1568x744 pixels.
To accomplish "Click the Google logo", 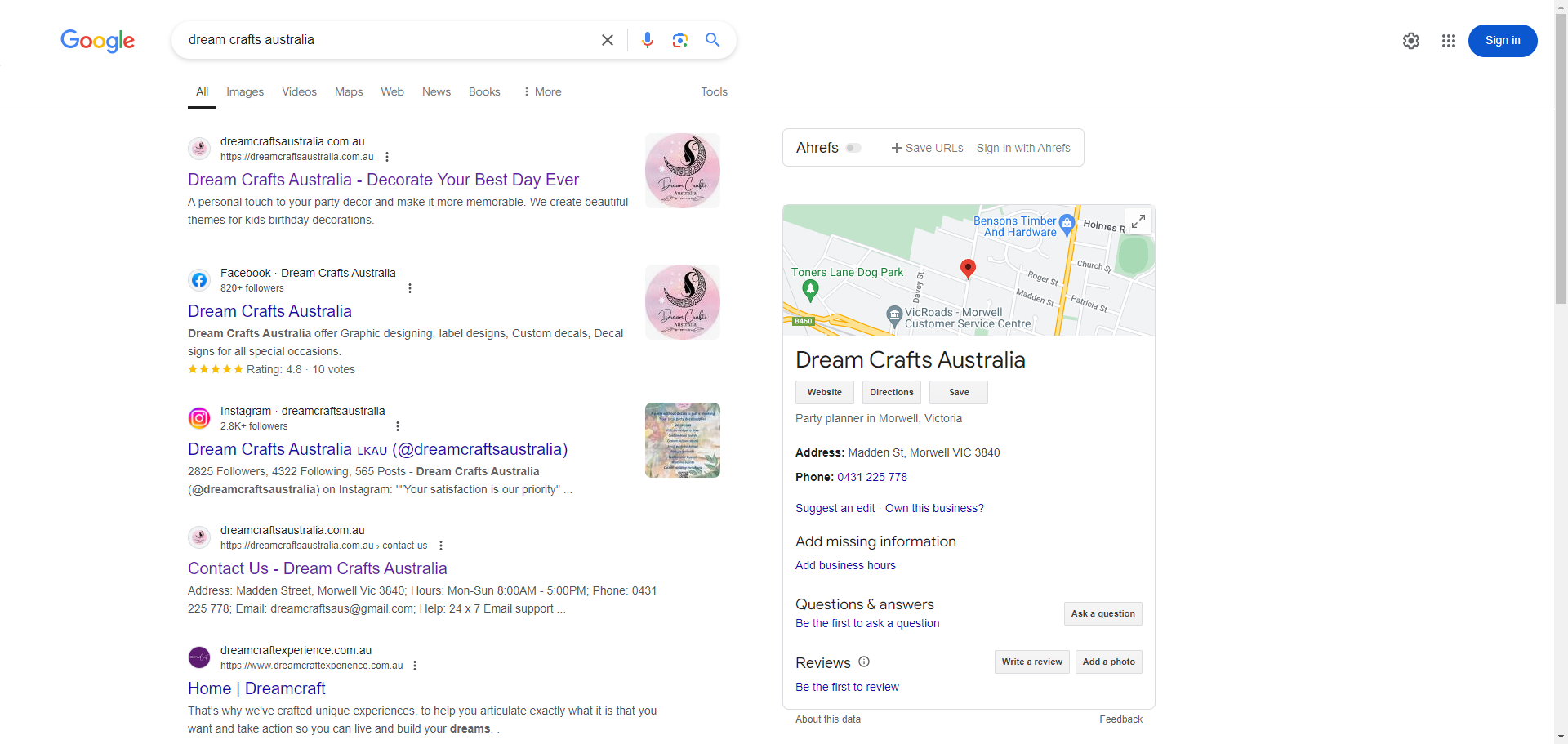I will pos(97,40).
